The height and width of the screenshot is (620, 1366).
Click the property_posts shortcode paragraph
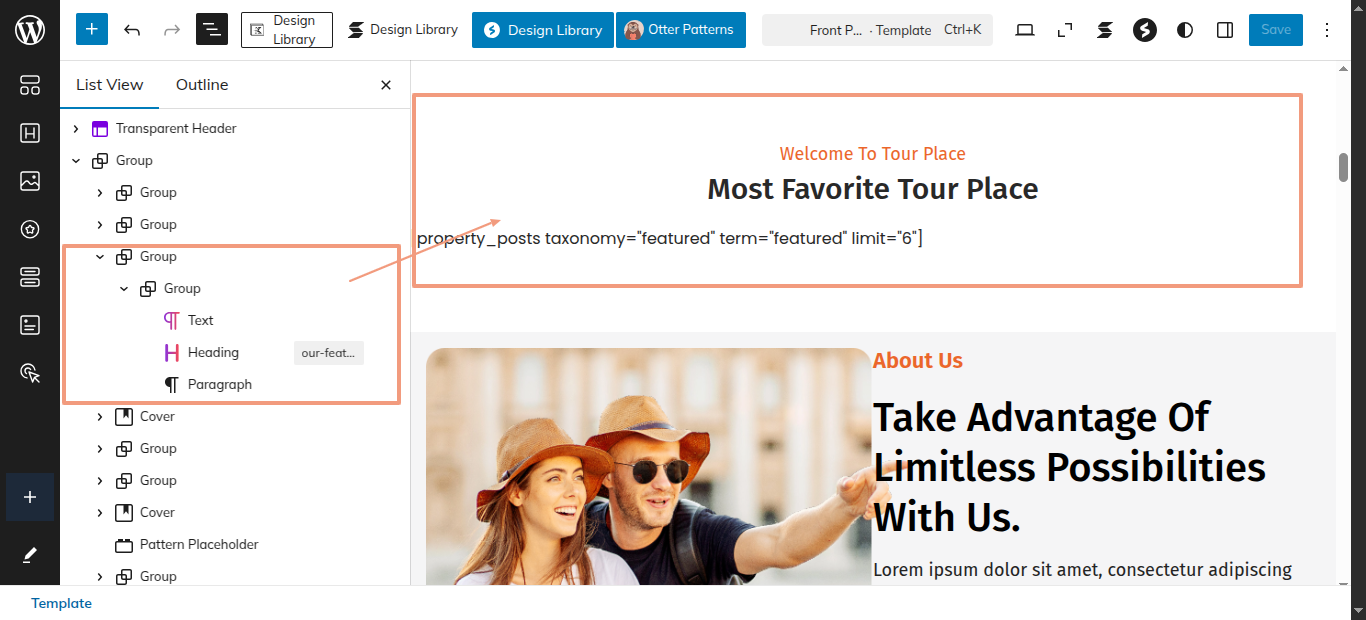pos(670,238)
